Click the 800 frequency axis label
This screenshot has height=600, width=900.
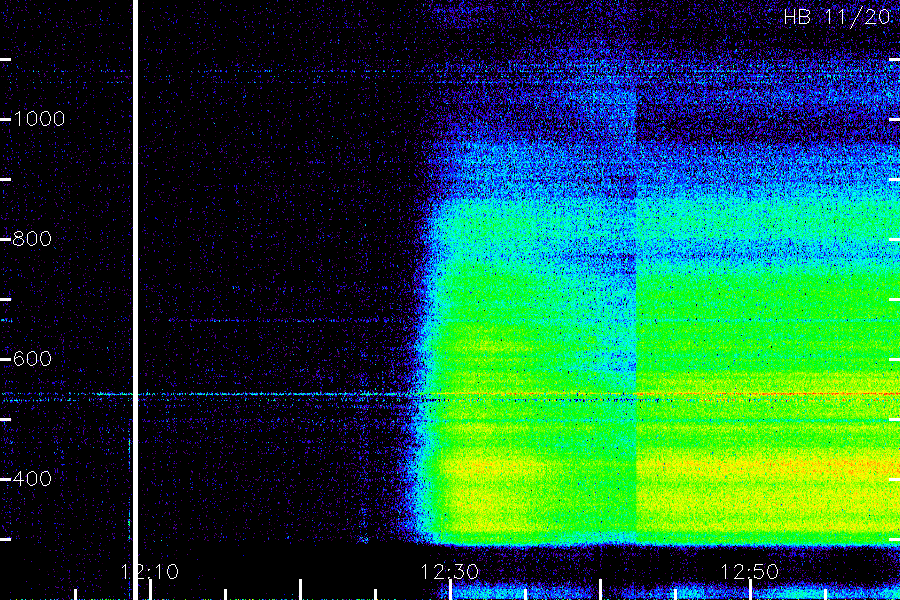click(x=32, y=239)
